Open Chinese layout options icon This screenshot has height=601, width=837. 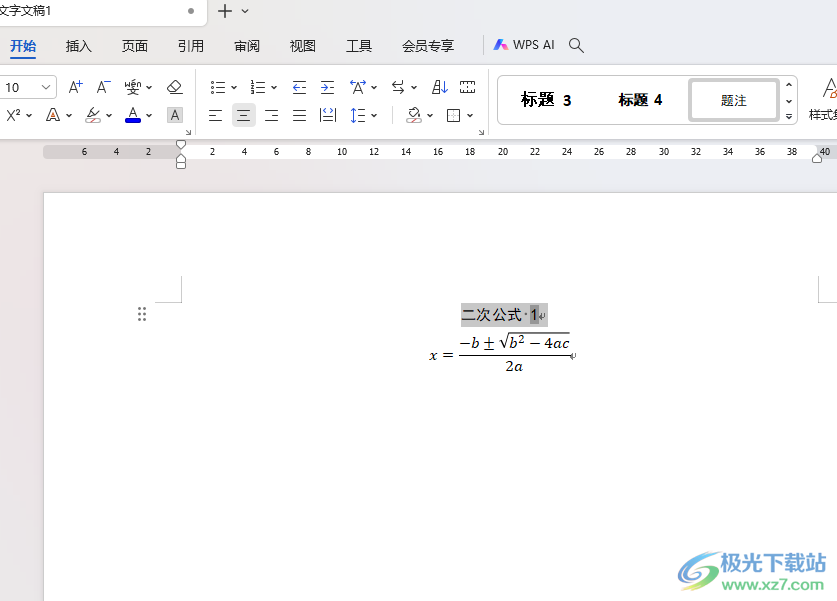point(358,87)
